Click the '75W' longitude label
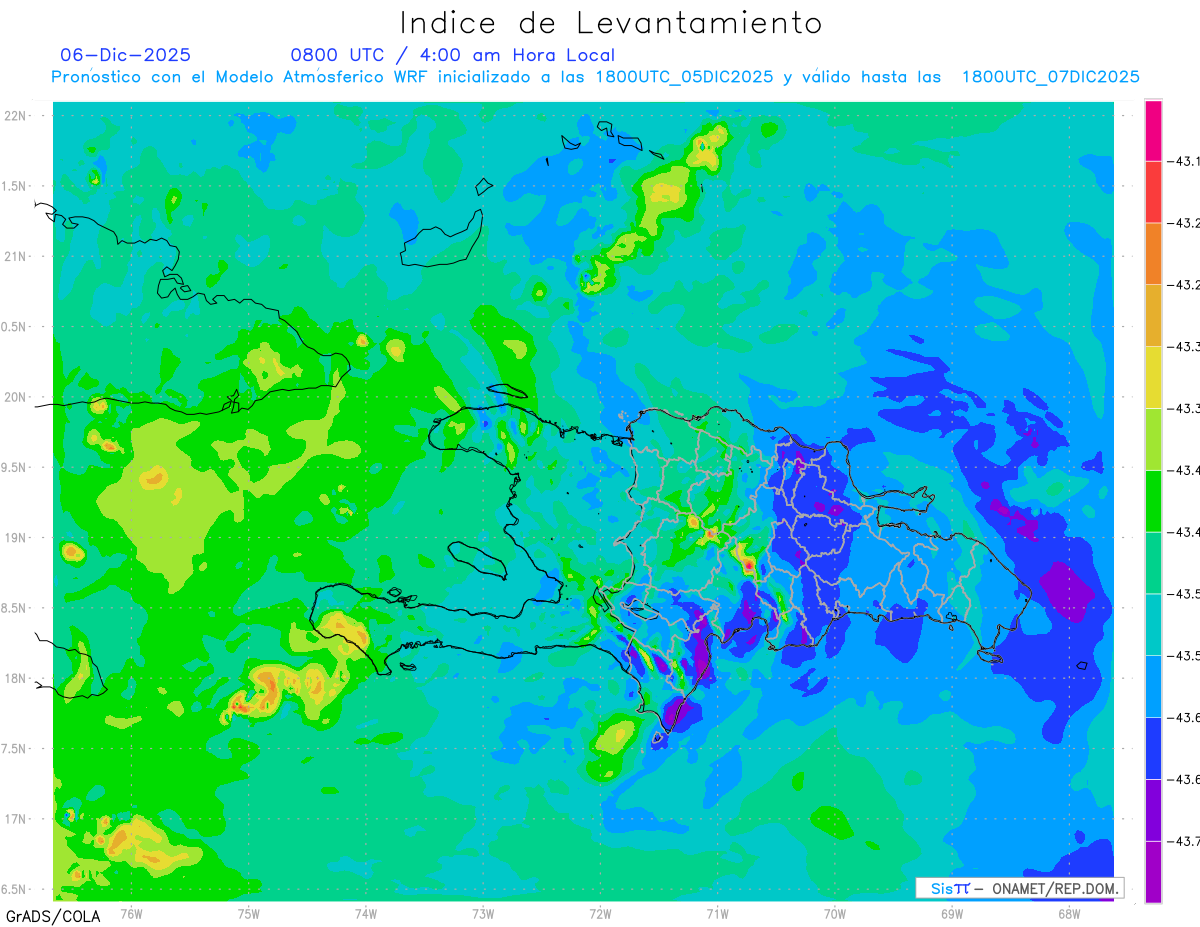Viewport: 1200px width, 927px height. click(x=249, y=914)
